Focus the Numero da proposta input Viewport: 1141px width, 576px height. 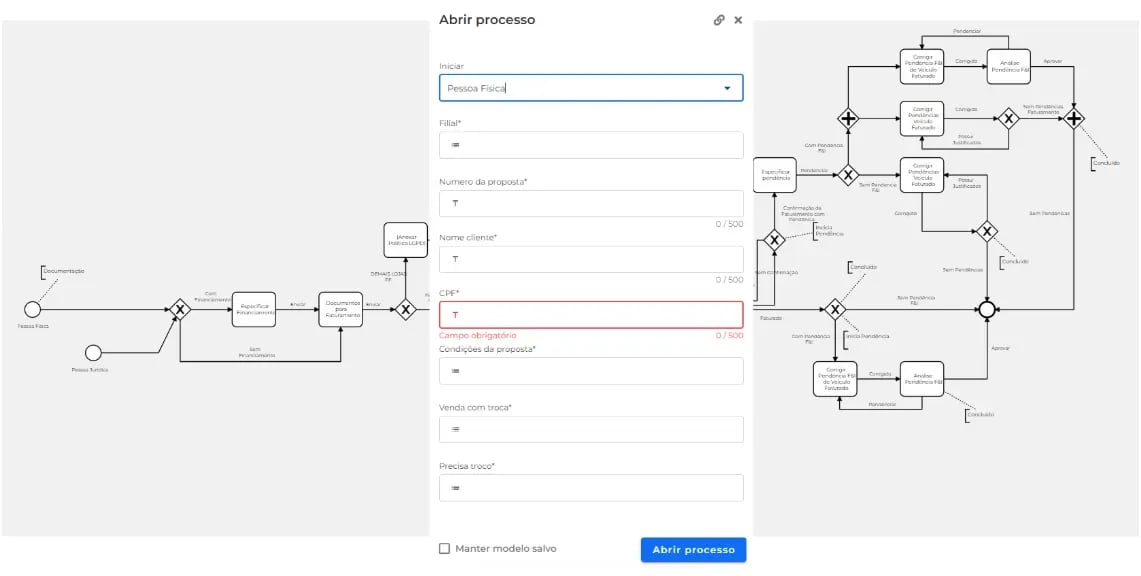[x=591, y=203]
